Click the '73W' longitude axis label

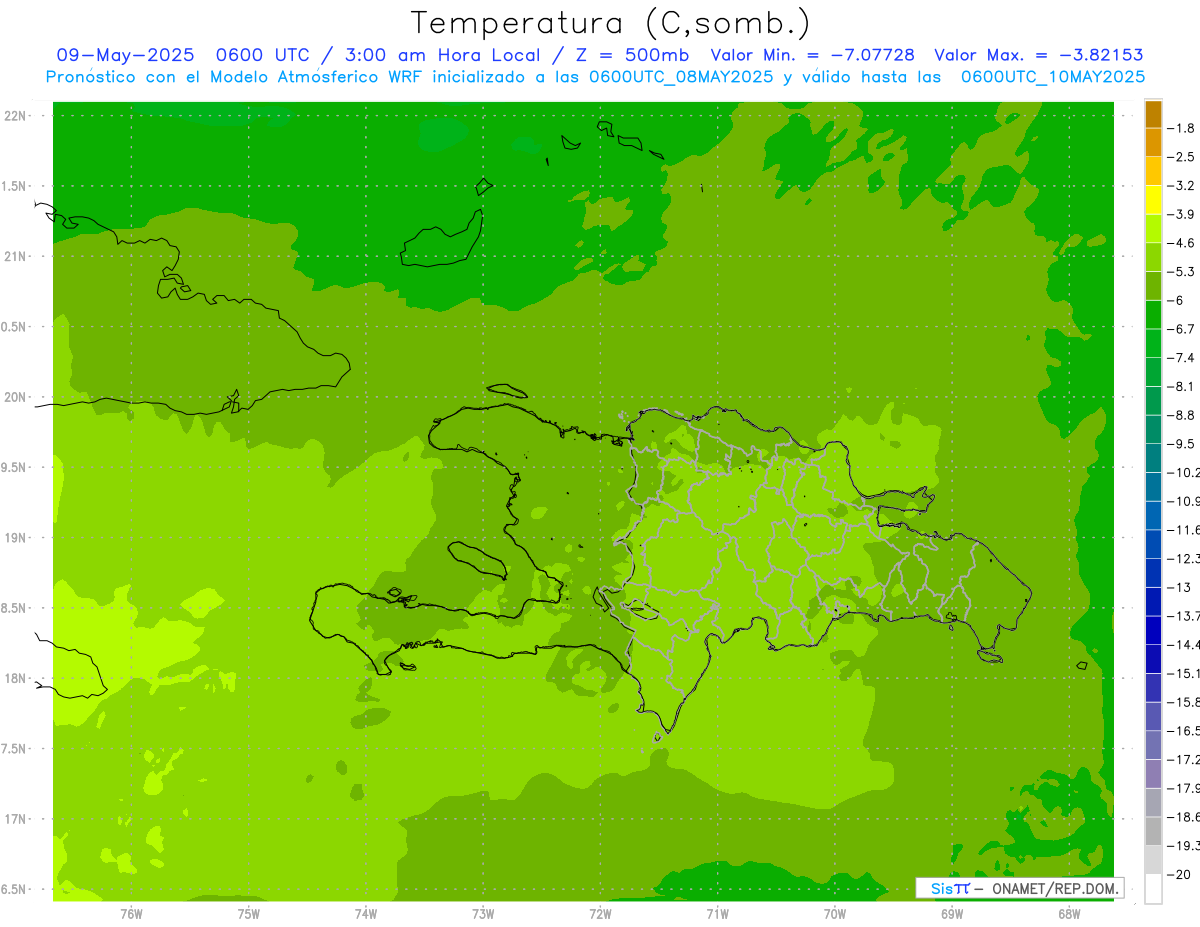tap(483, 913)
